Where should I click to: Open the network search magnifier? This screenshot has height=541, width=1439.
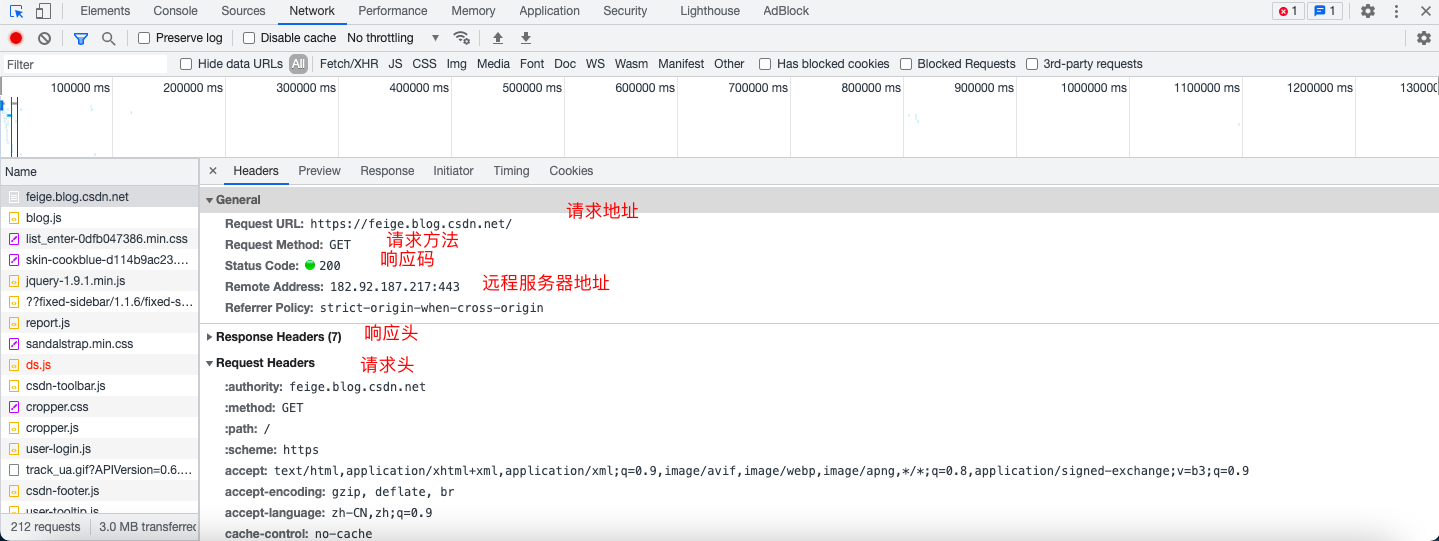108,38
